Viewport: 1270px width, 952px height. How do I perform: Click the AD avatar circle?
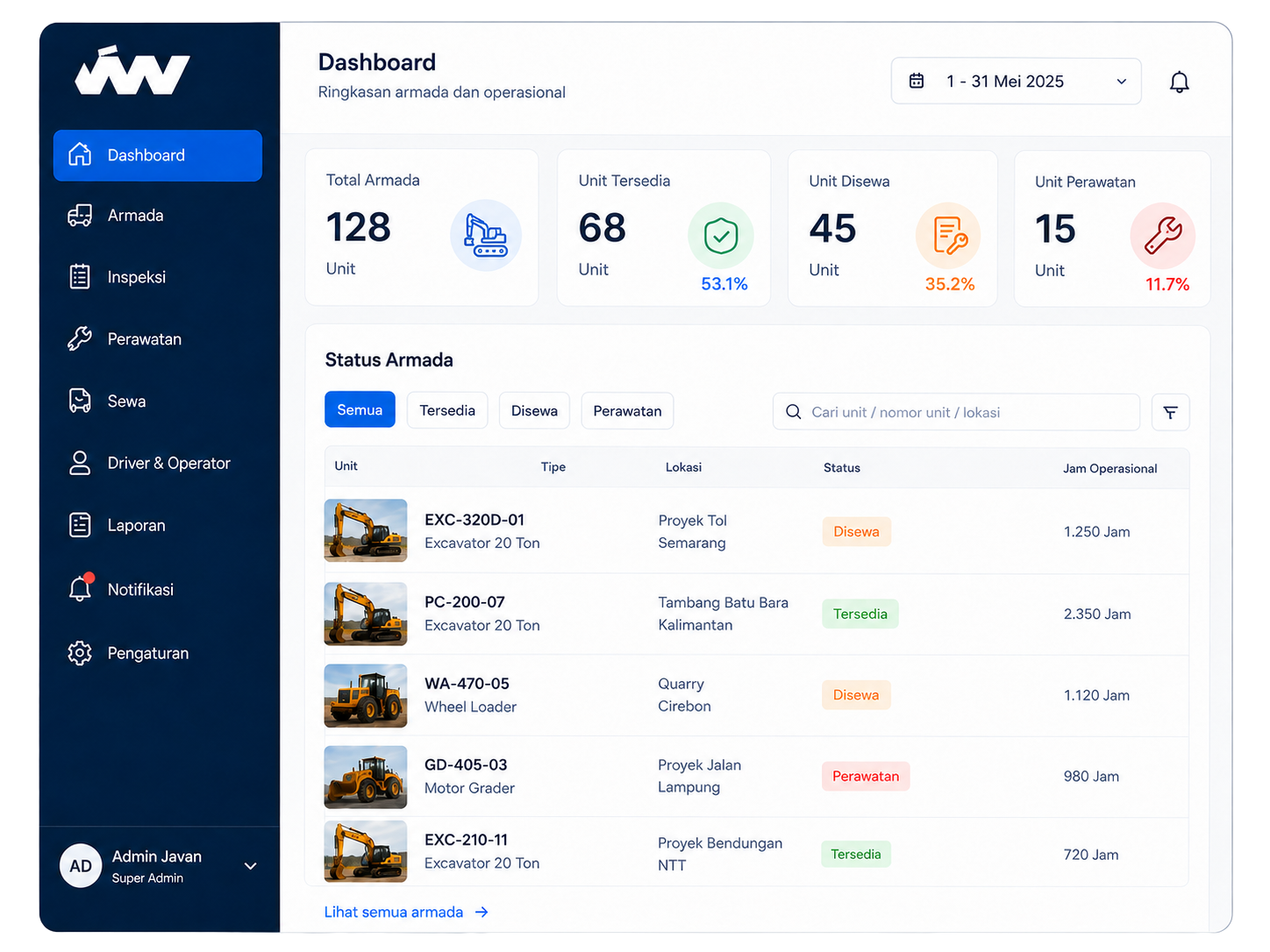point(81,866)
